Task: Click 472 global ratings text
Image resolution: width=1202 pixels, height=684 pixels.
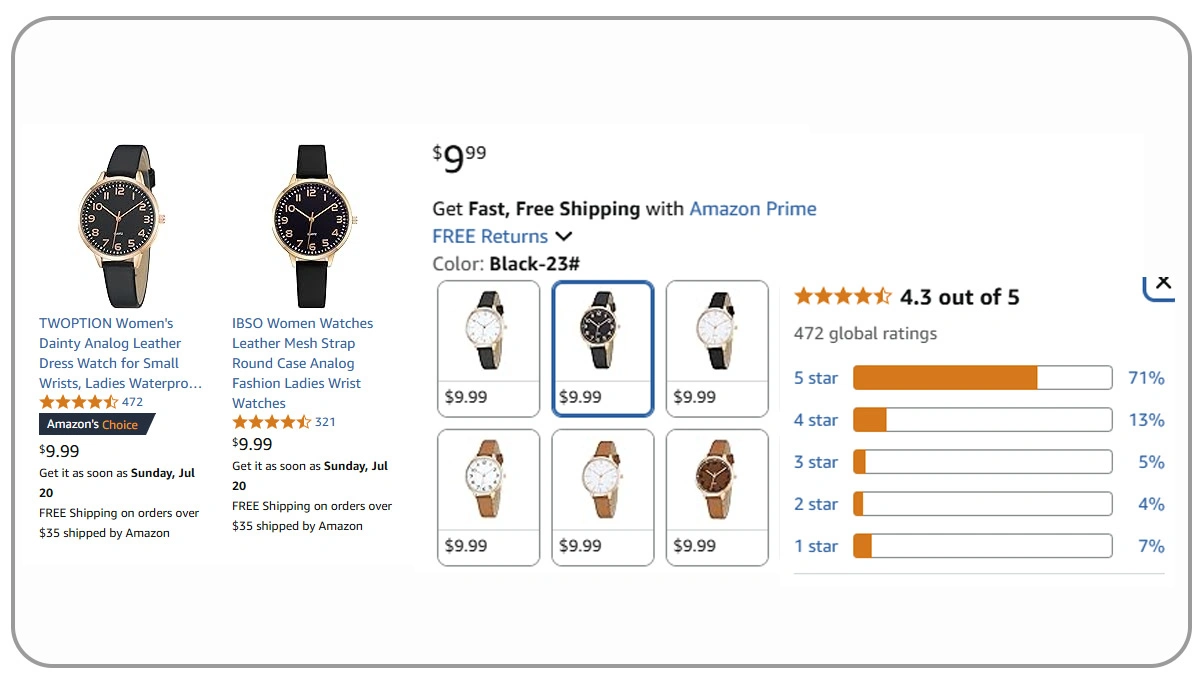Action: tap(864, 333)
